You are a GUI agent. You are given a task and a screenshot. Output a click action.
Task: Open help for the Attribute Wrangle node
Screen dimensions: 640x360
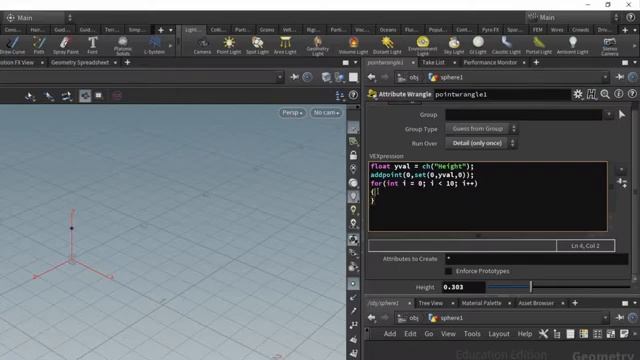tap(632, 94)
